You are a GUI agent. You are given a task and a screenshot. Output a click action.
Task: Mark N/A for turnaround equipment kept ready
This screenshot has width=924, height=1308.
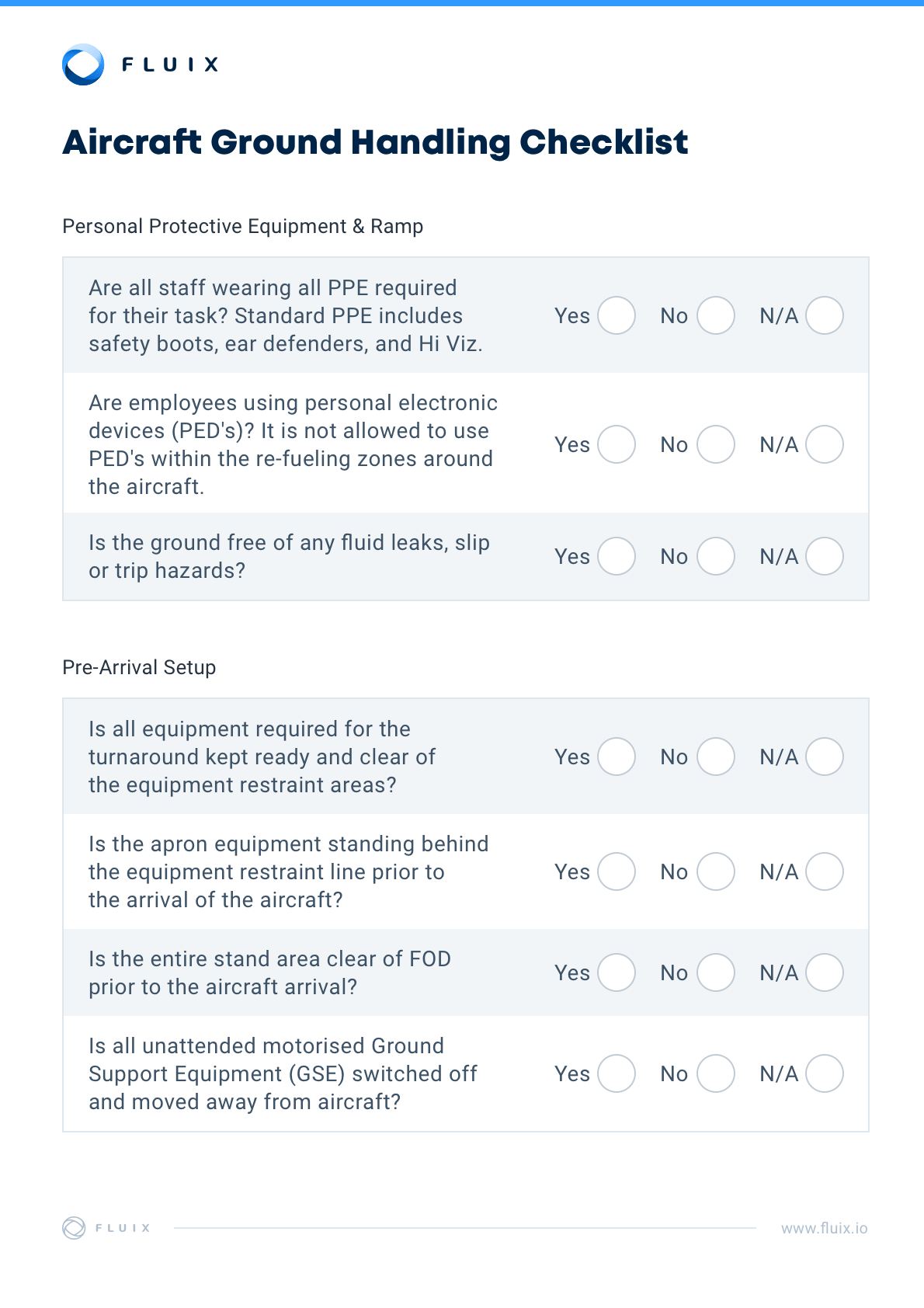pyautogui.click(x=824, y=757)
